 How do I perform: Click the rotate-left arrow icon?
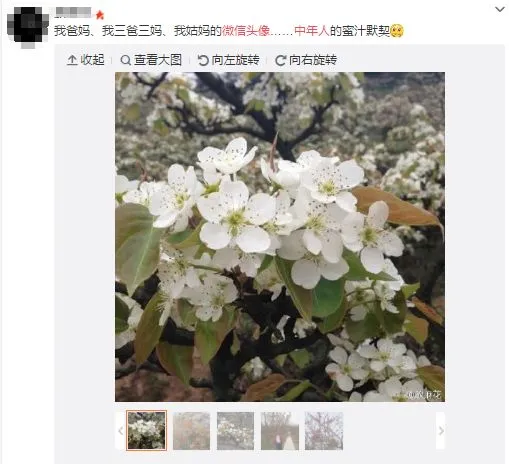(203, 60)
